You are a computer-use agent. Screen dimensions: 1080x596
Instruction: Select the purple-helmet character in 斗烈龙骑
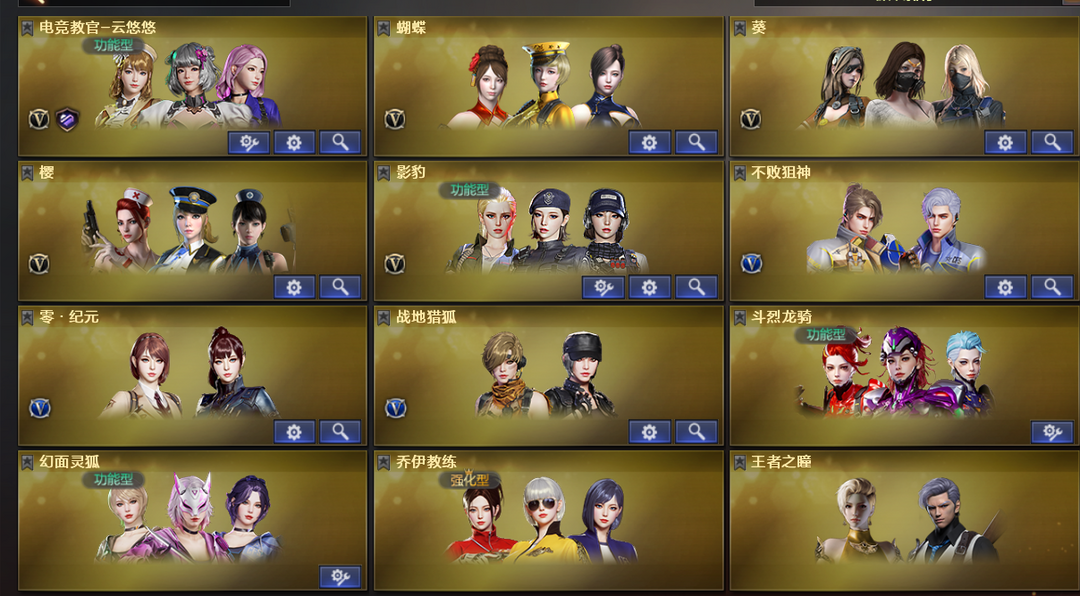pyautogui.click(x=904, y=371)
